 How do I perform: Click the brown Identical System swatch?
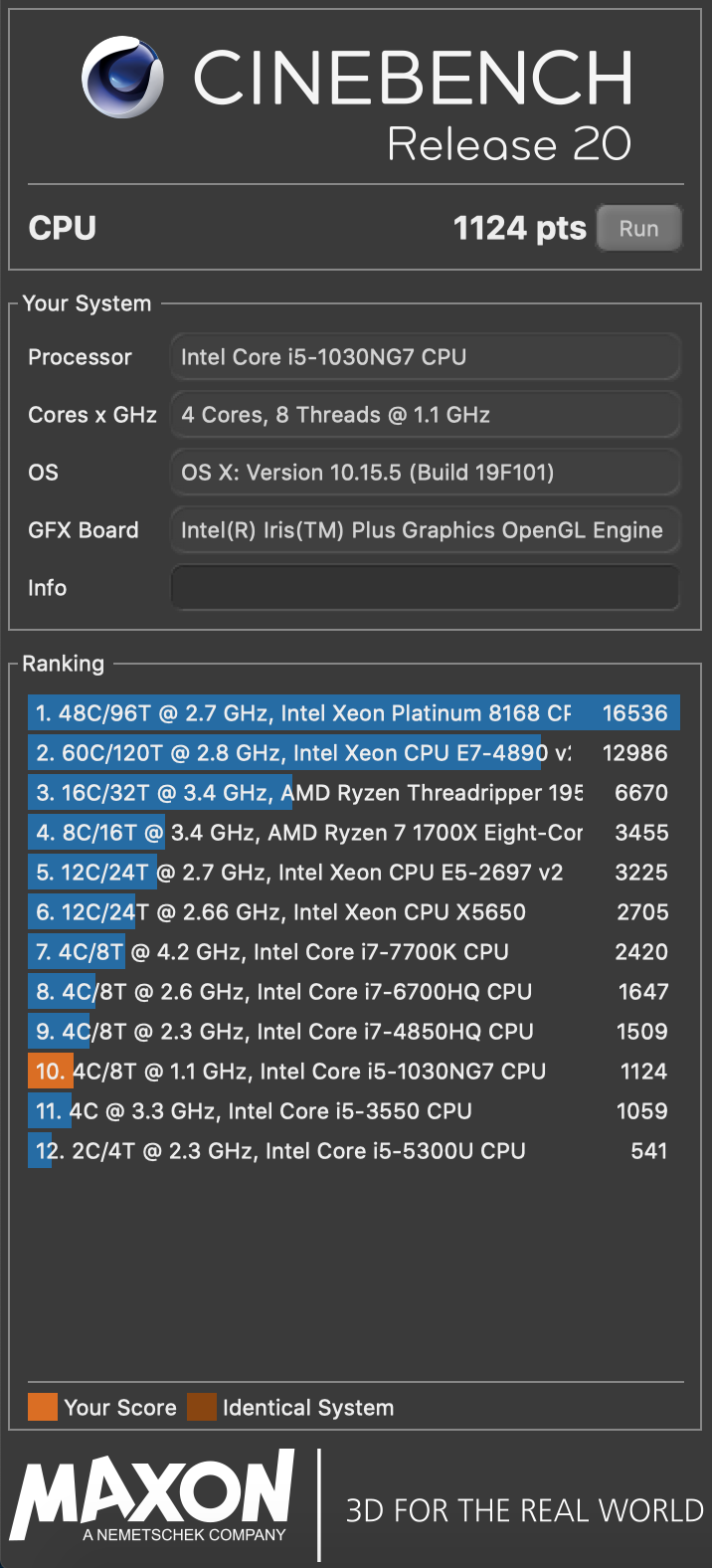pos(202,1407)
